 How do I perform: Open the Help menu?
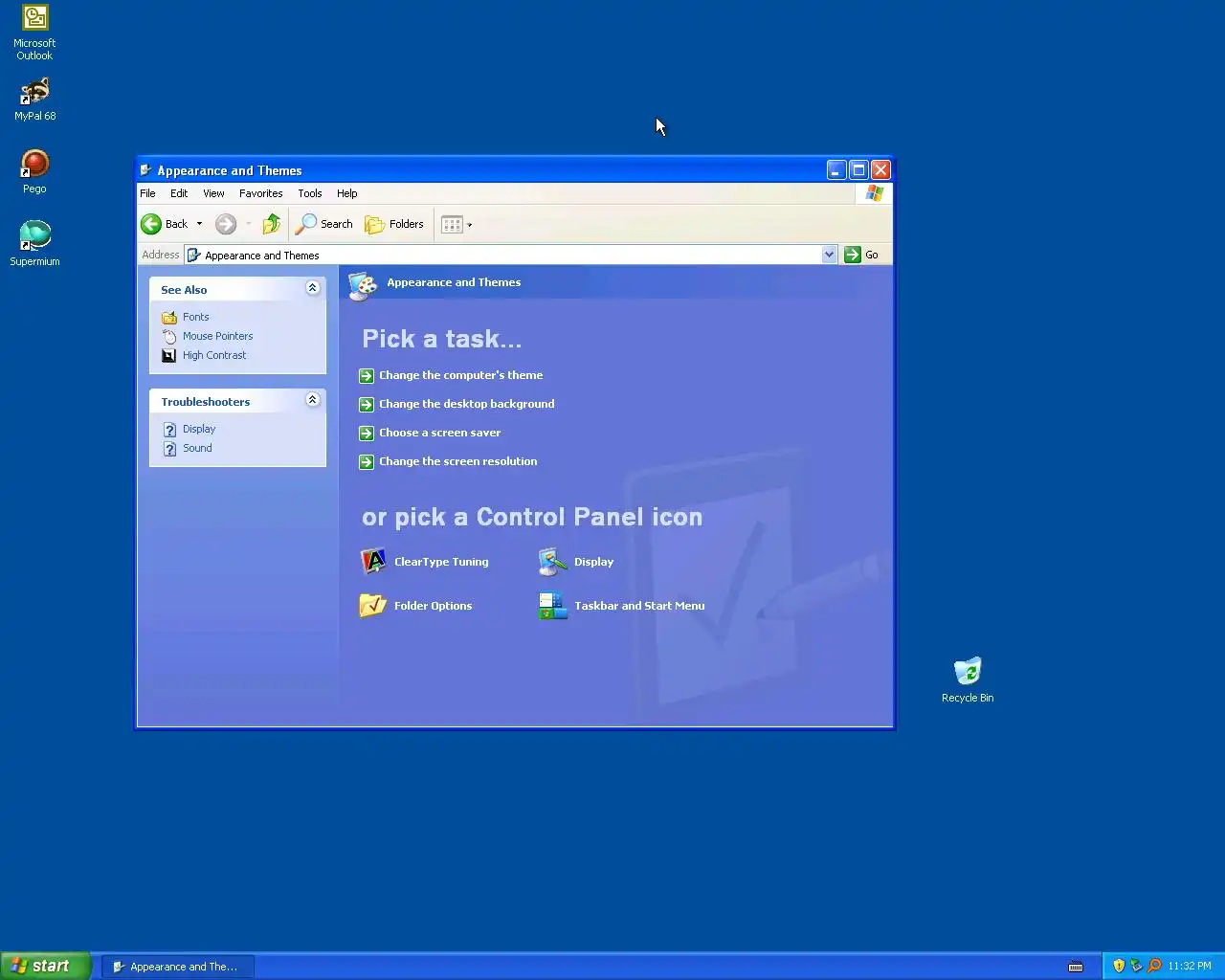point(346,193)
